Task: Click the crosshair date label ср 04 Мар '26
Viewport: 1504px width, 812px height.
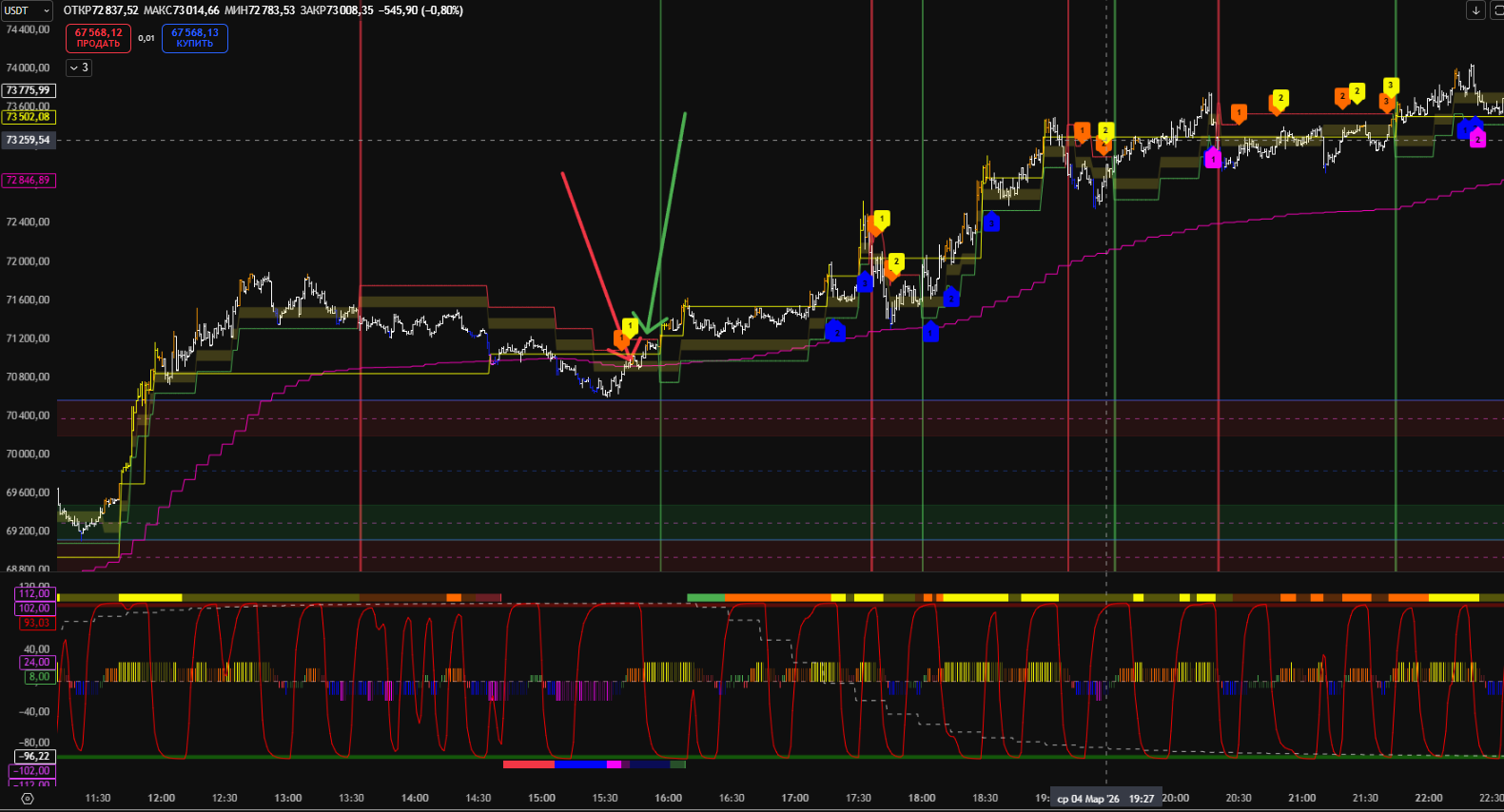Action: 1087,799
